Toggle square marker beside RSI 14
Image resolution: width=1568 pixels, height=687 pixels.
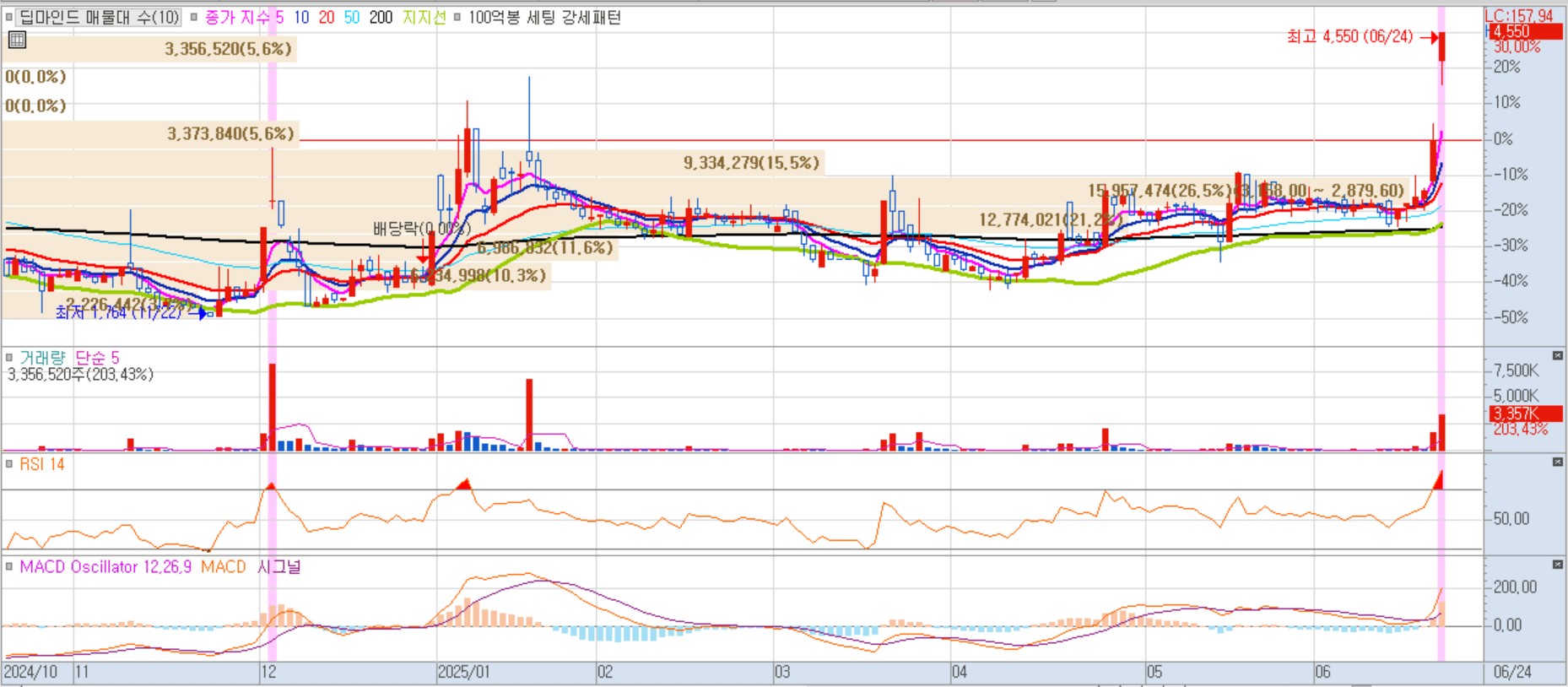pyautogui.click(x=9, y=463)
